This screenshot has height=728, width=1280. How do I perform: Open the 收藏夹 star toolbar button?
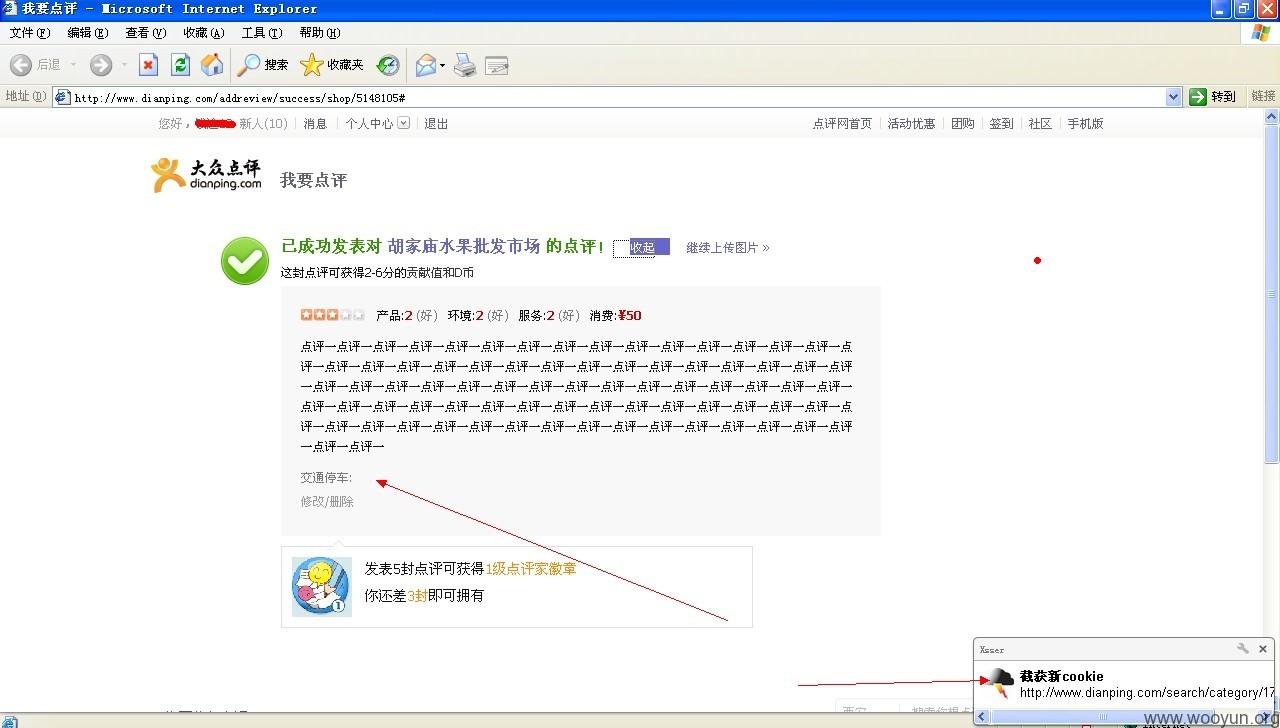click(332, 65)
